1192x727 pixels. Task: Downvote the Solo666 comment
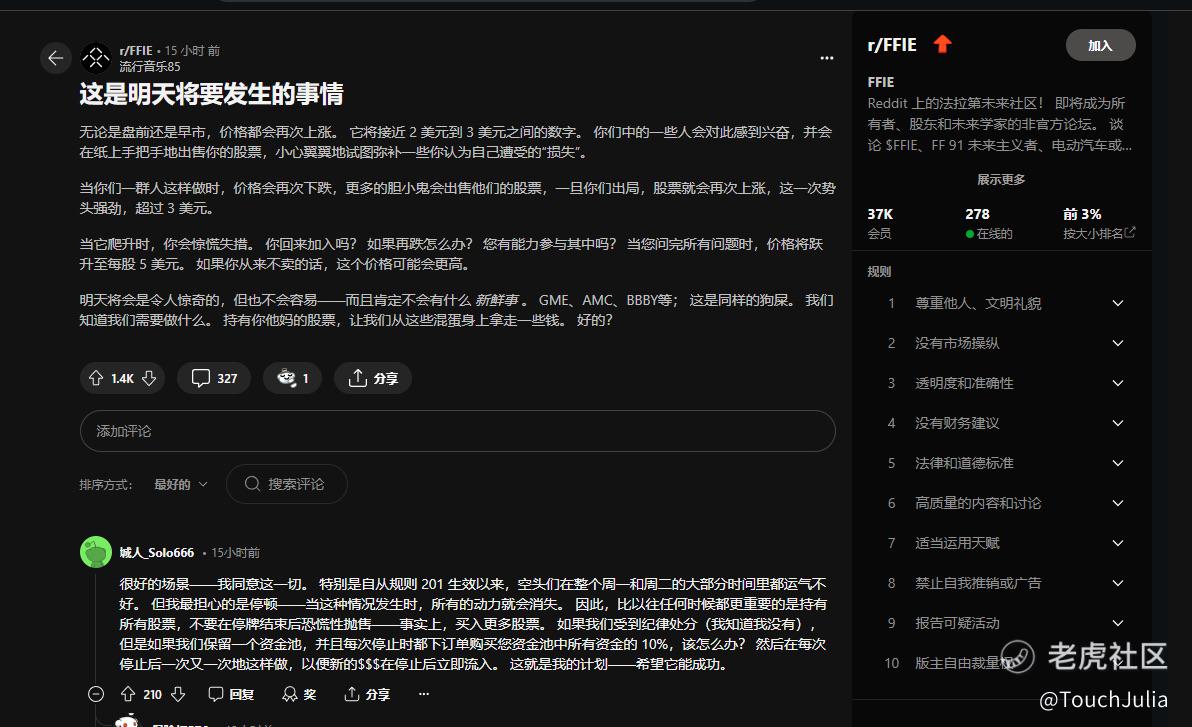(178, 694)
